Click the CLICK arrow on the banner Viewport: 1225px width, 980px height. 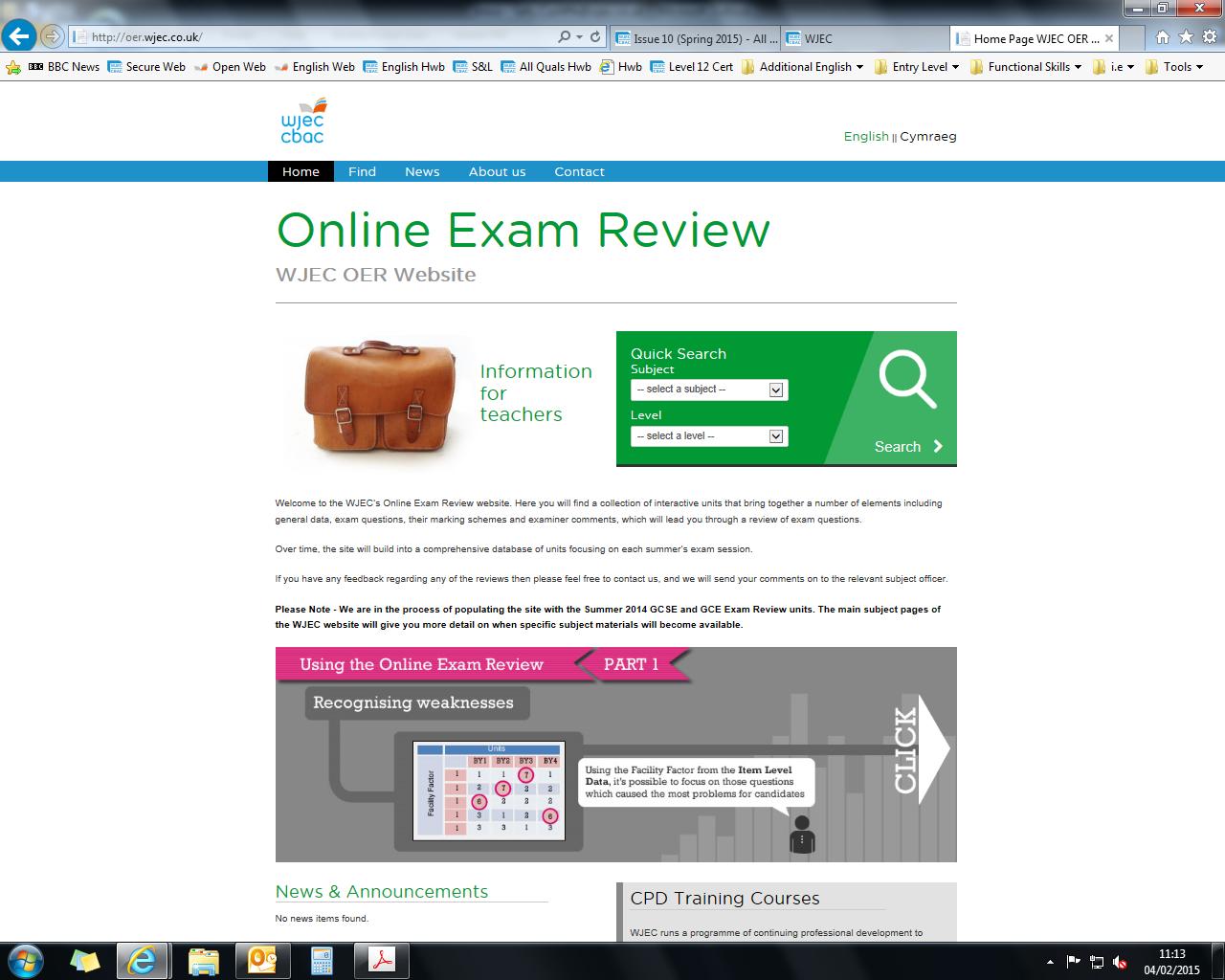click(921, 750)
